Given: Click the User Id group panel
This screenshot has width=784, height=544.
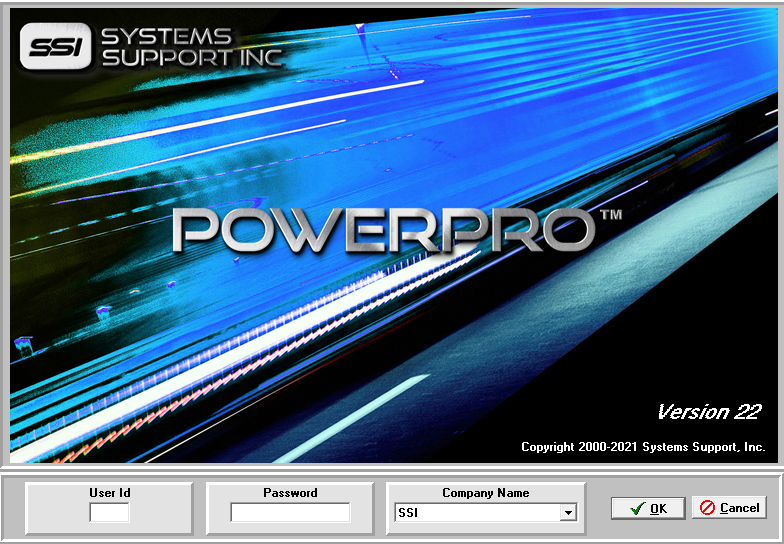Looking at the screenshot, I should (x=55, y=510).
